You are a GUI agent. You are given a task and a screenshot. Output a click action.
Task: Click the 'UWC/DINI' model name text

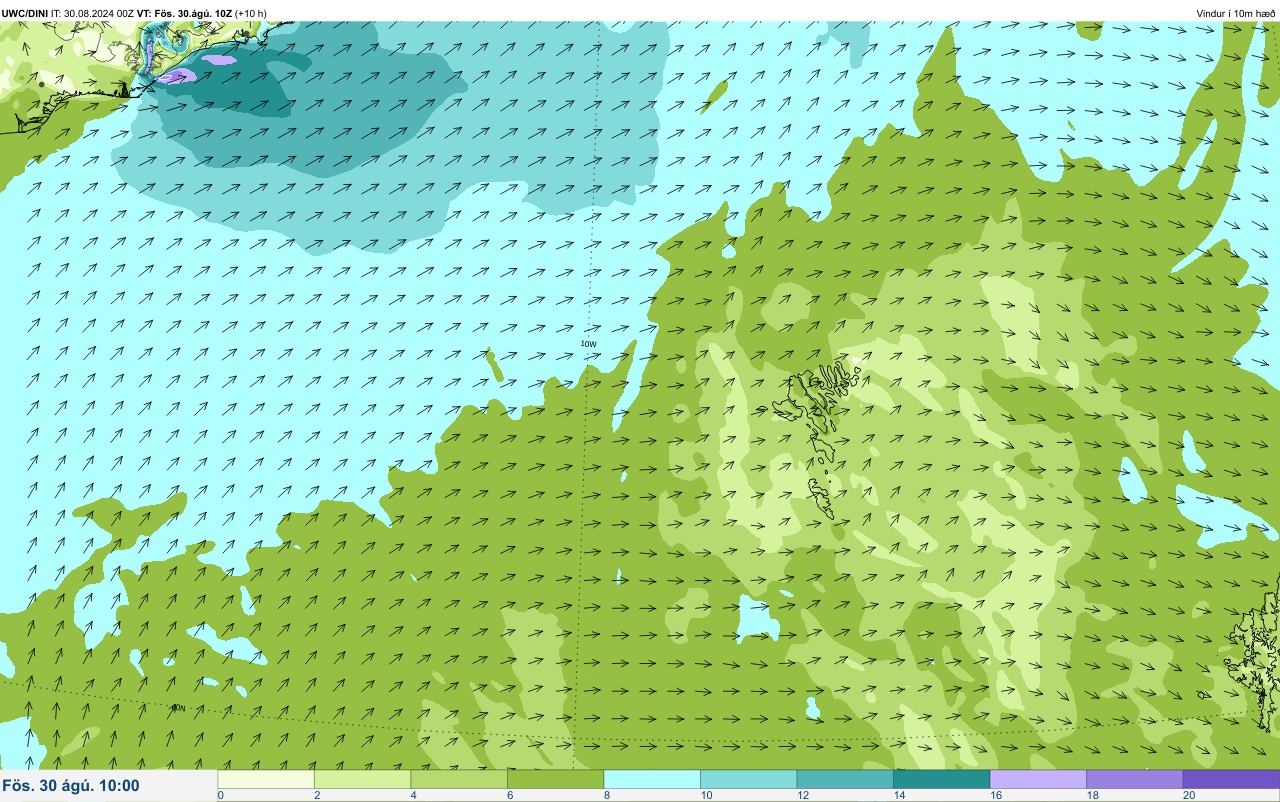click(25, 13)
